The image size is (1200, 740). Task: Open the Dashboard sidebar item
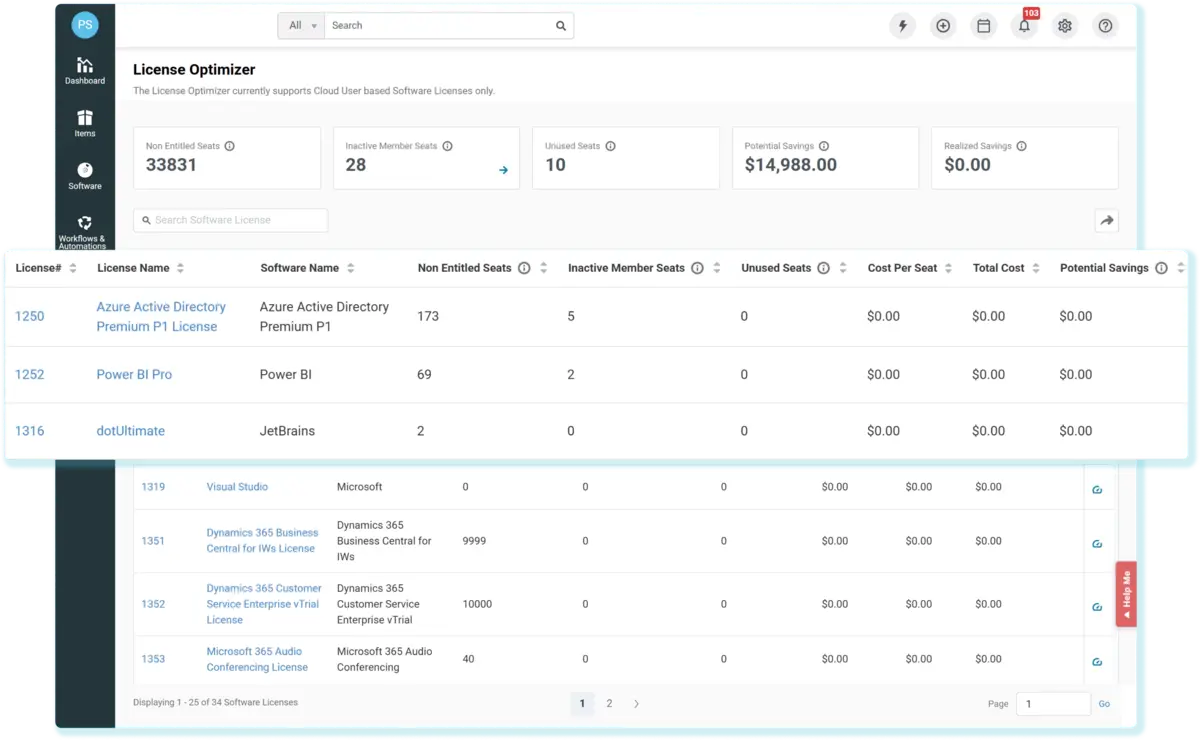(x=85, y=70)
